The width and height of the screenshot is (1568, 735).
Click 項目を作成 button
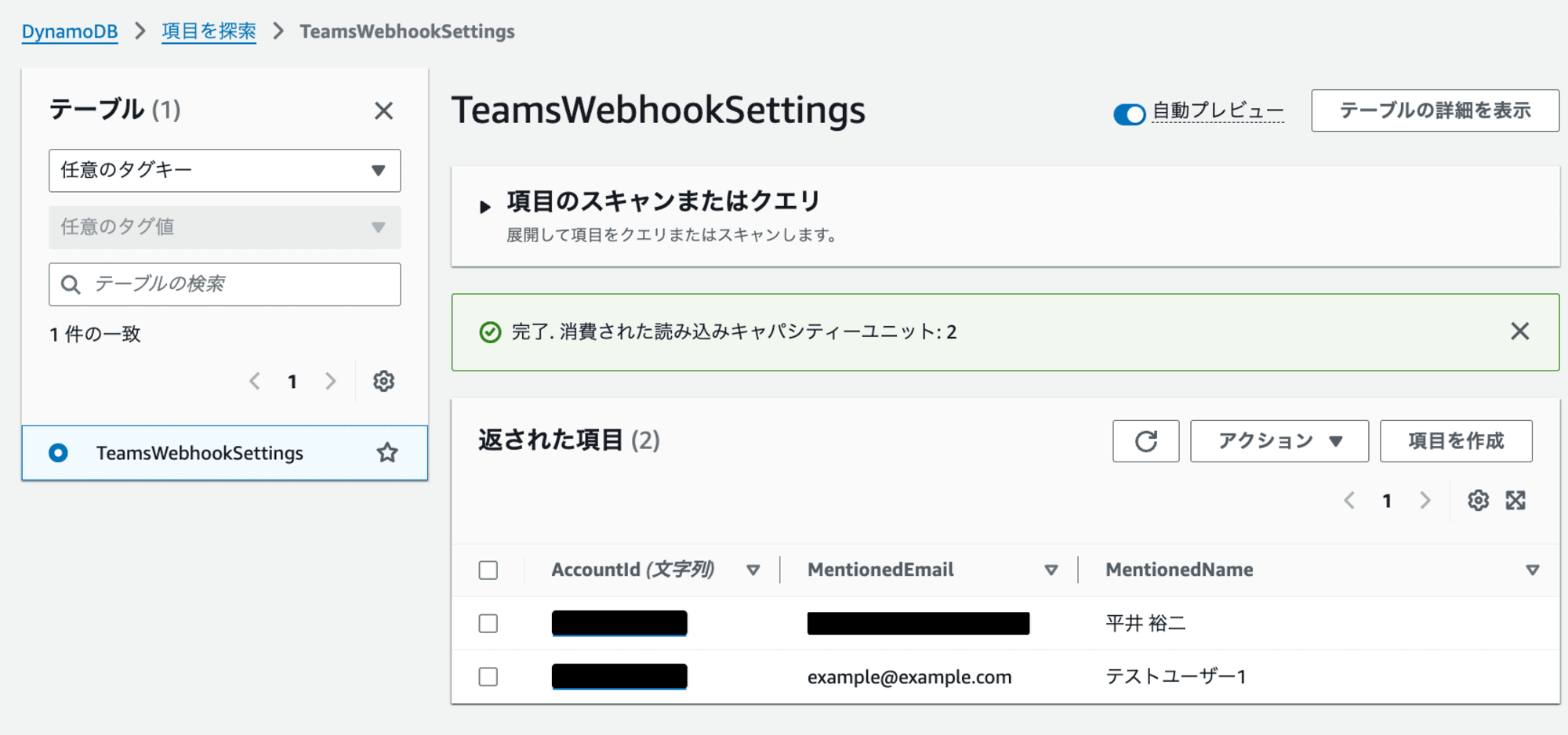tap(1456, 441)
